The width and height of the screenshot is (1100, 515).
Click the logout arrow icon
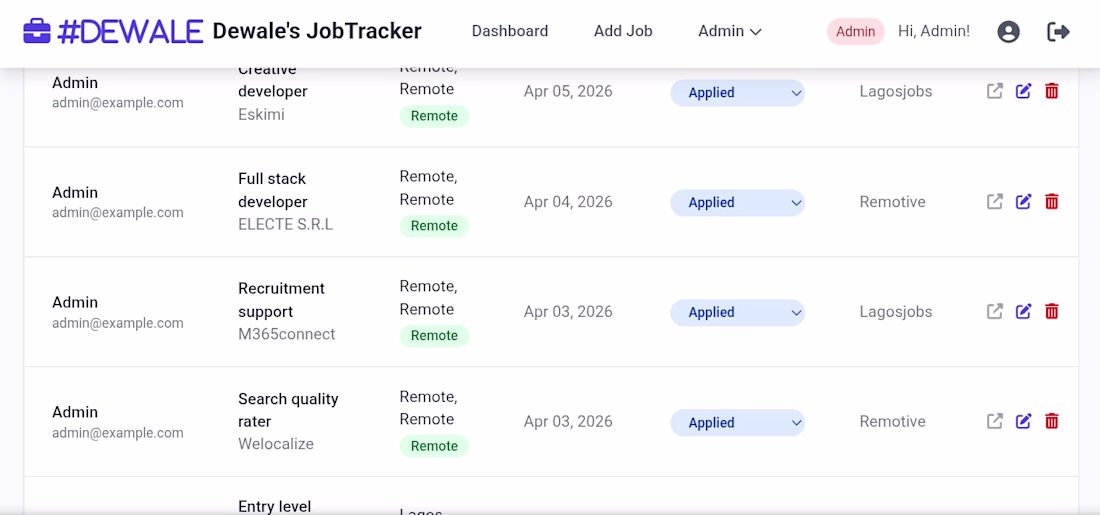coord(1058,32)
